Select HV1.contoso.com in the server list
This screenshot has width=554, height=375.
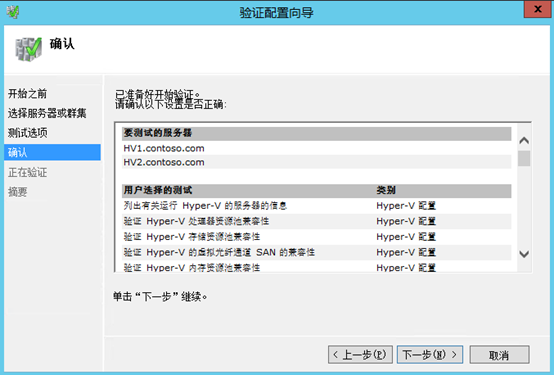(317, 148)
